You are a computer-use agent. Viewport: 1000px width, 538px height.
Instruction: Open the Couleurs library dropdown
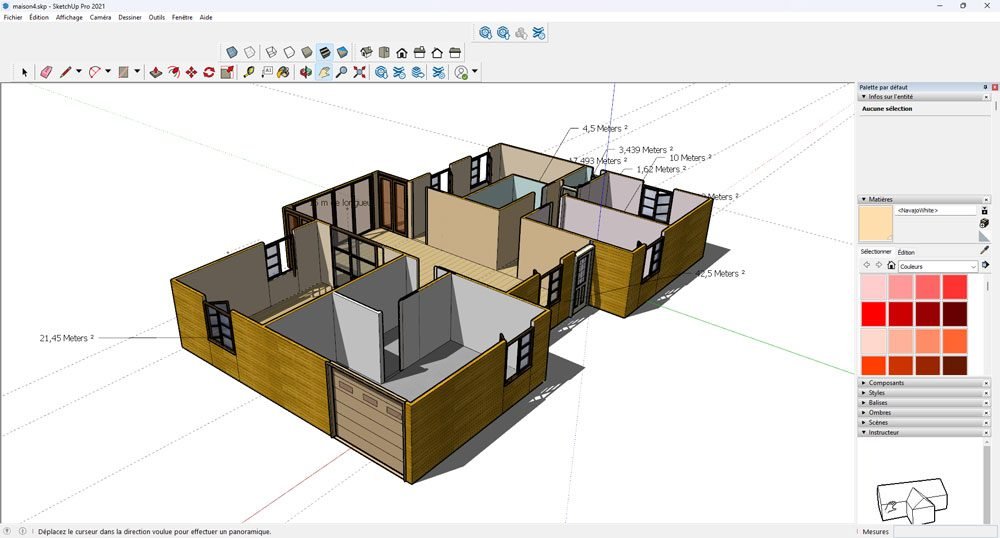tap(938, 266)
